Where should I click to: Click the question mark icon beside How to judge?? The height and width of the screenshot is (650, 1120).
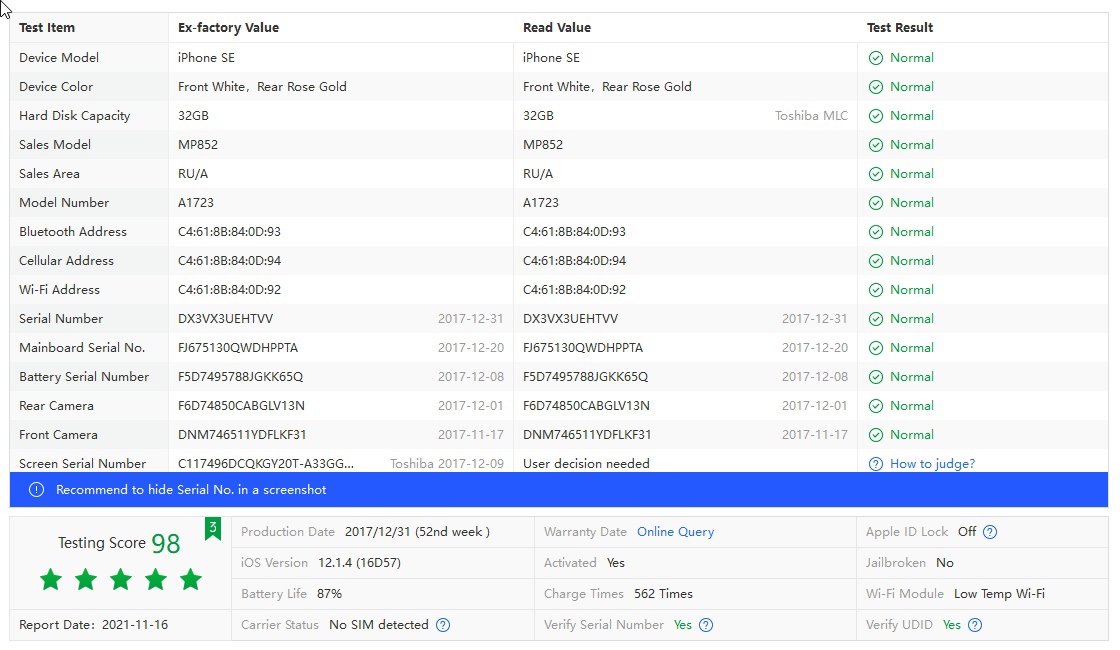pos(876,464)
